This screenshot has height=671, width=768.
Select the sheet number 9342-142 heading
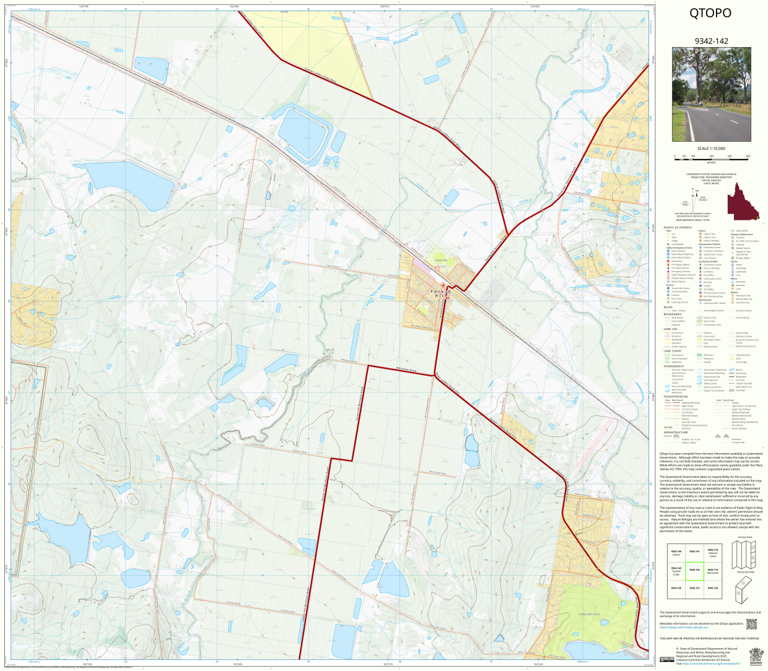711,41
